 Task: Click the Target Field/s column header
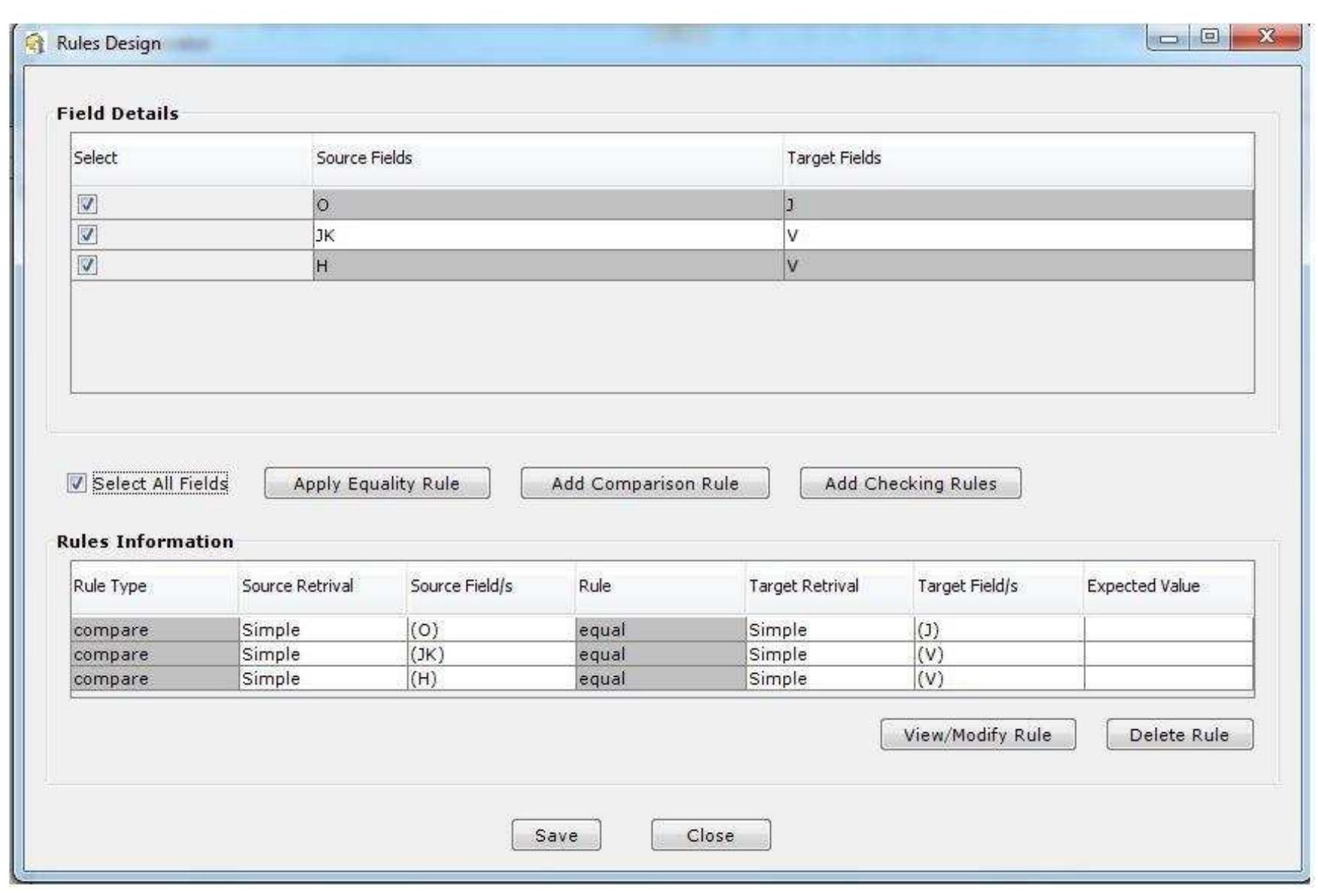point(999,587)
